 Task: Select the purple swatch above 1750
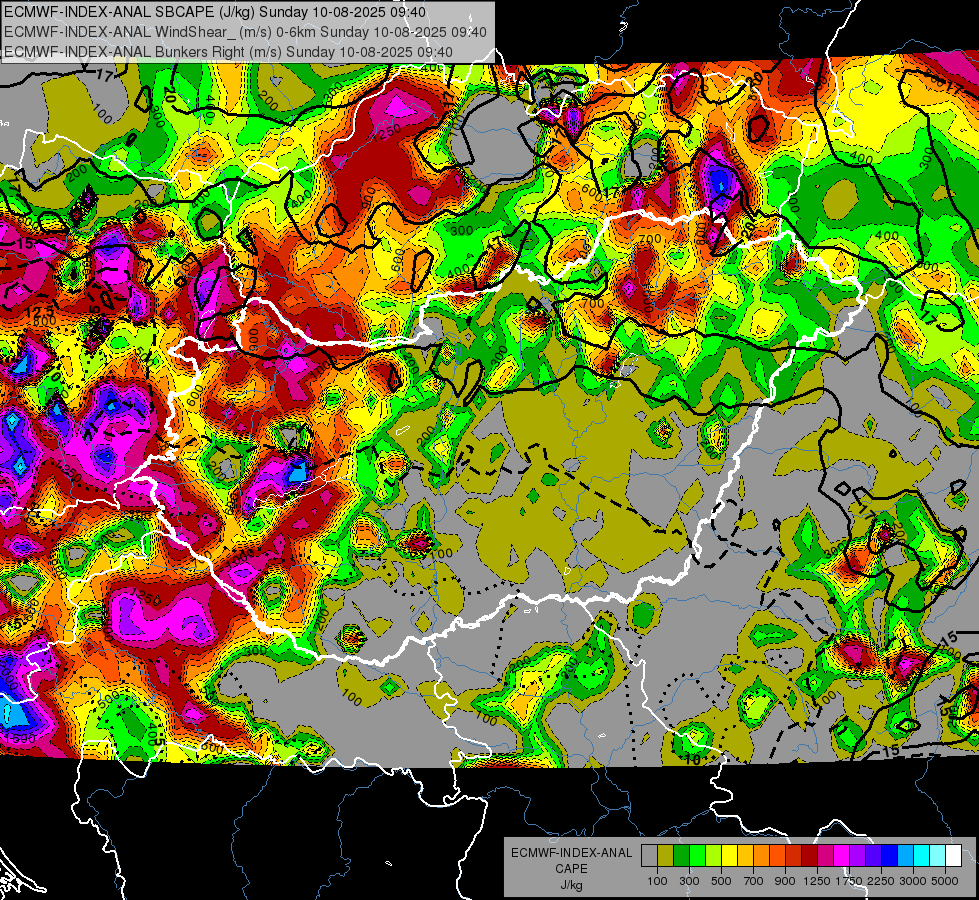tap(857, 856)
